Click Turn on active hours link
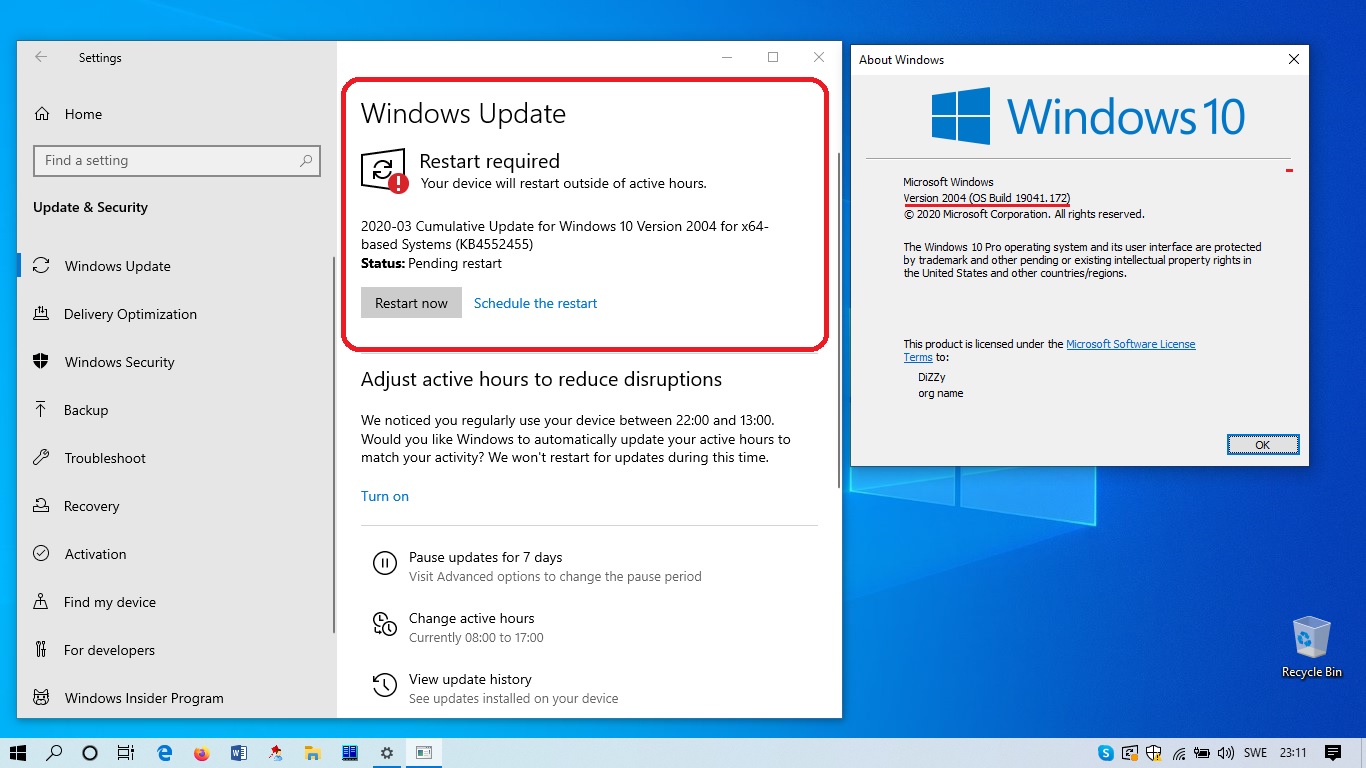 pos(385,496)
